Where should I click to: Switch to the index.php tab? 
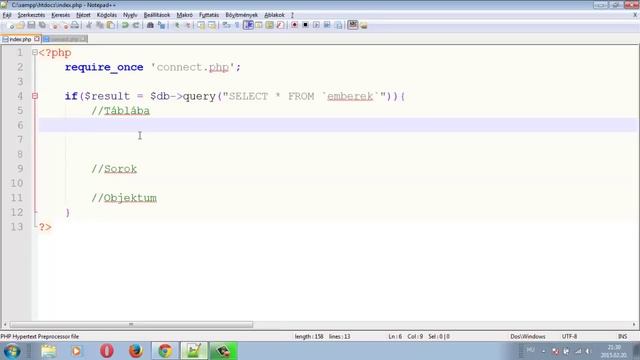20,39
